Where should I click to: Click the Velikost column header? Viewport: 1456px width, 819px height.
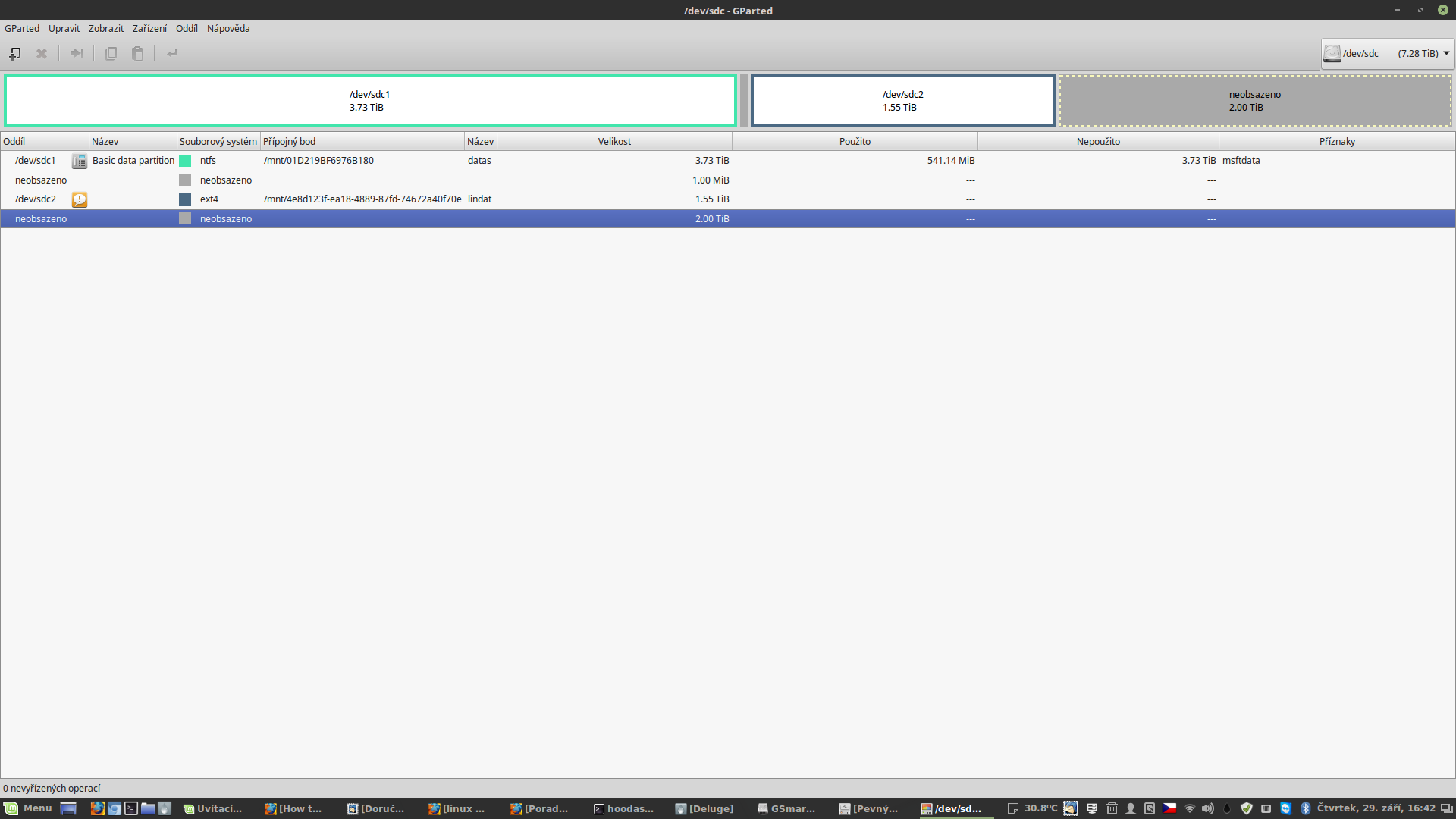614,141
